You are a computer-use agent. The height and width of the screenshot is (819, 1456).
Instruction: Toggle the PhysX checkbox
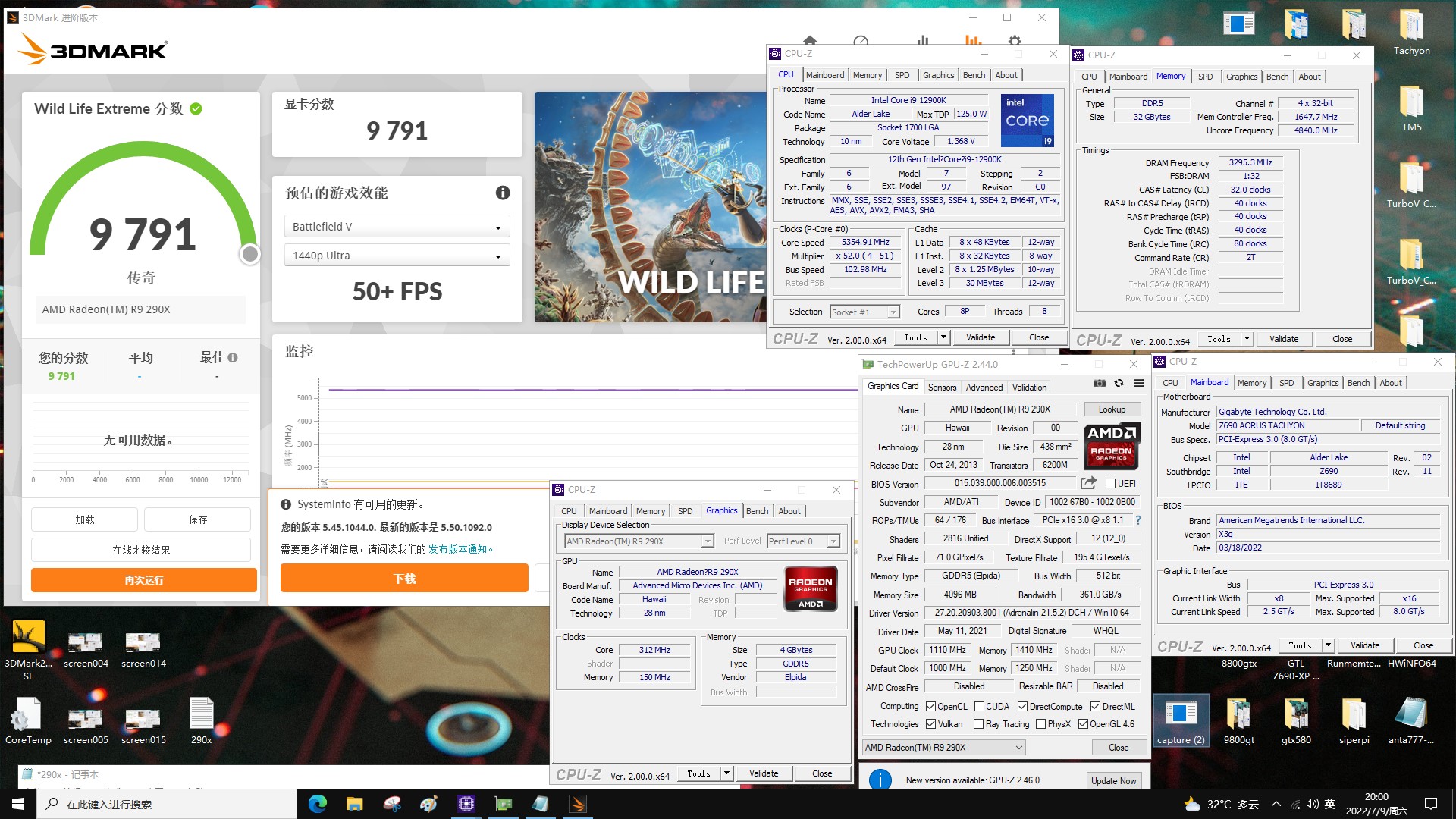(x=1040, y=724)
